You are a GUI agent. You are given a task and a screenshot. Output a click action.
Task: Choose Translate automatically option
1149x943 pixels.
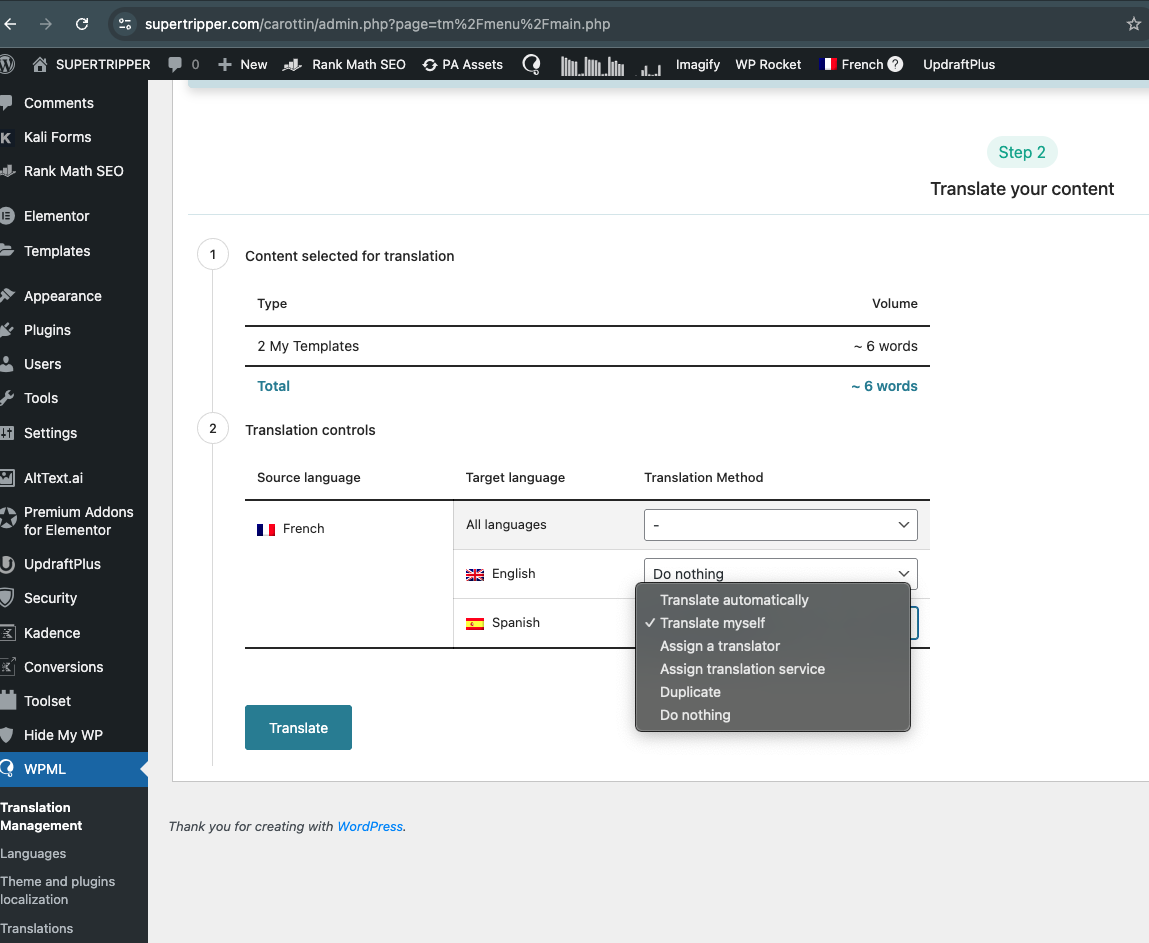point(772,600)
